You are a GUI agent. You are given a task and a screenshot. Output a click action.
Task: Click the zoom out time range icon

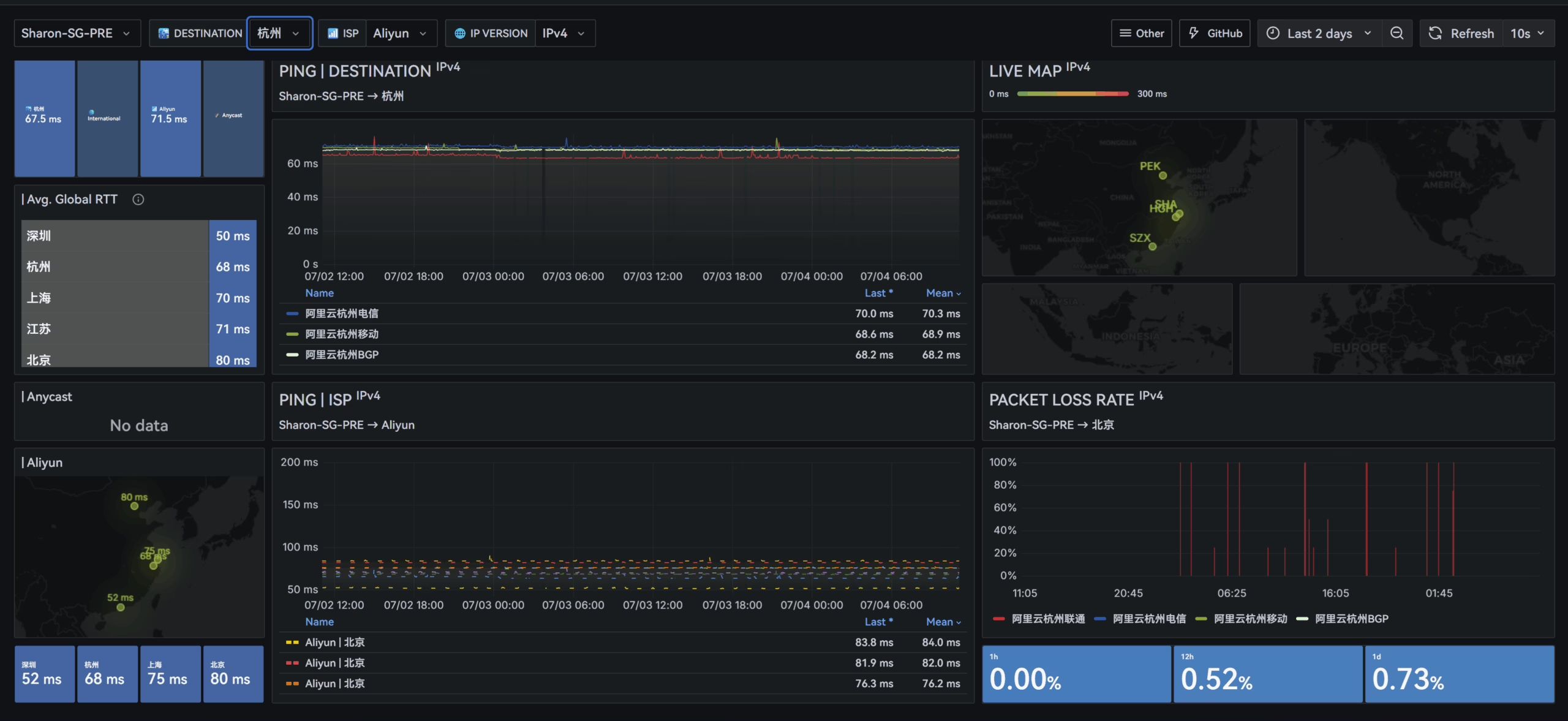pyautogui.click(x=1396, y=33)
